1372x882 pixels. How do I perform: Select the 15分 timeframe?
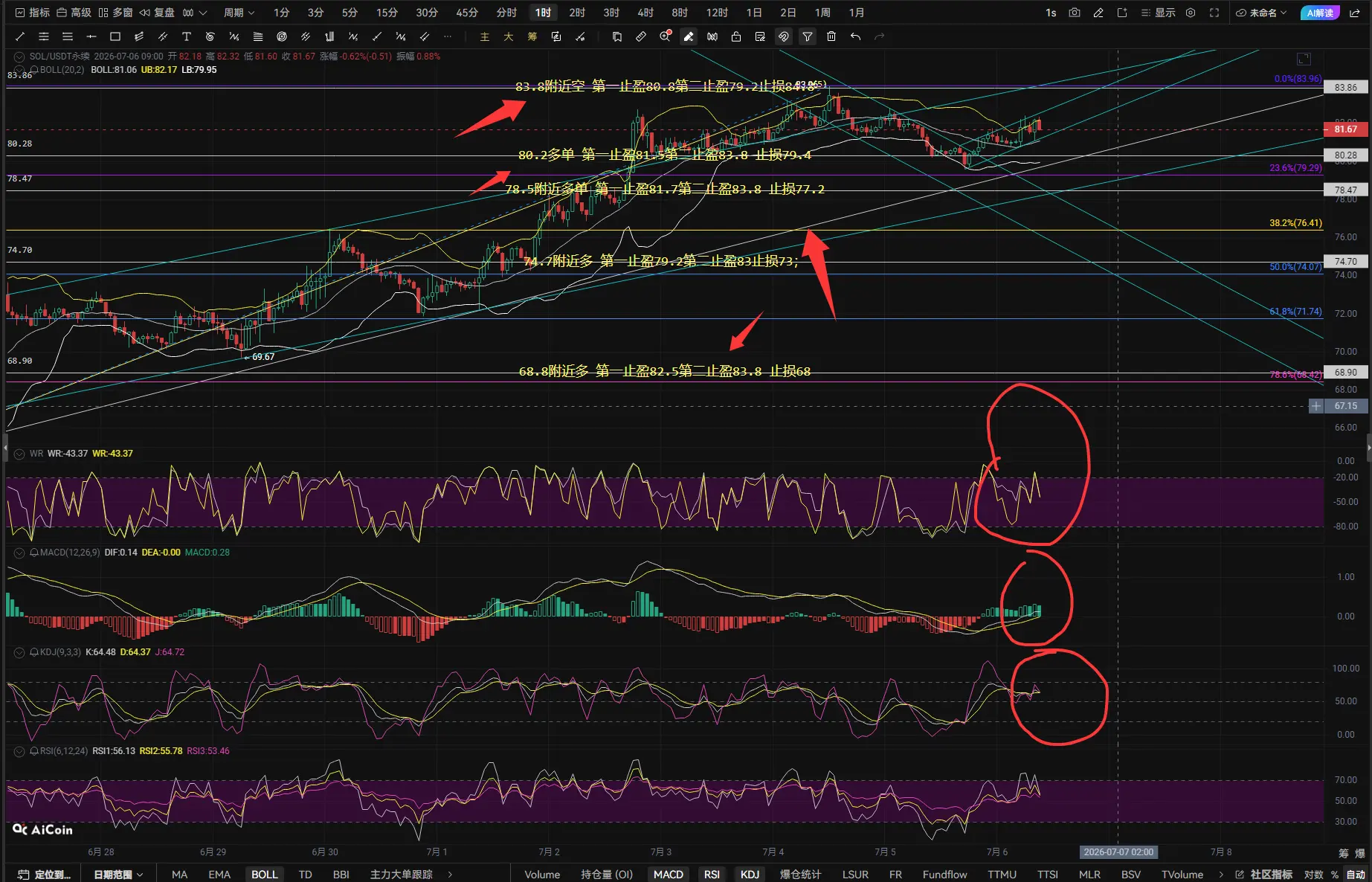click(x=387, y=13)
